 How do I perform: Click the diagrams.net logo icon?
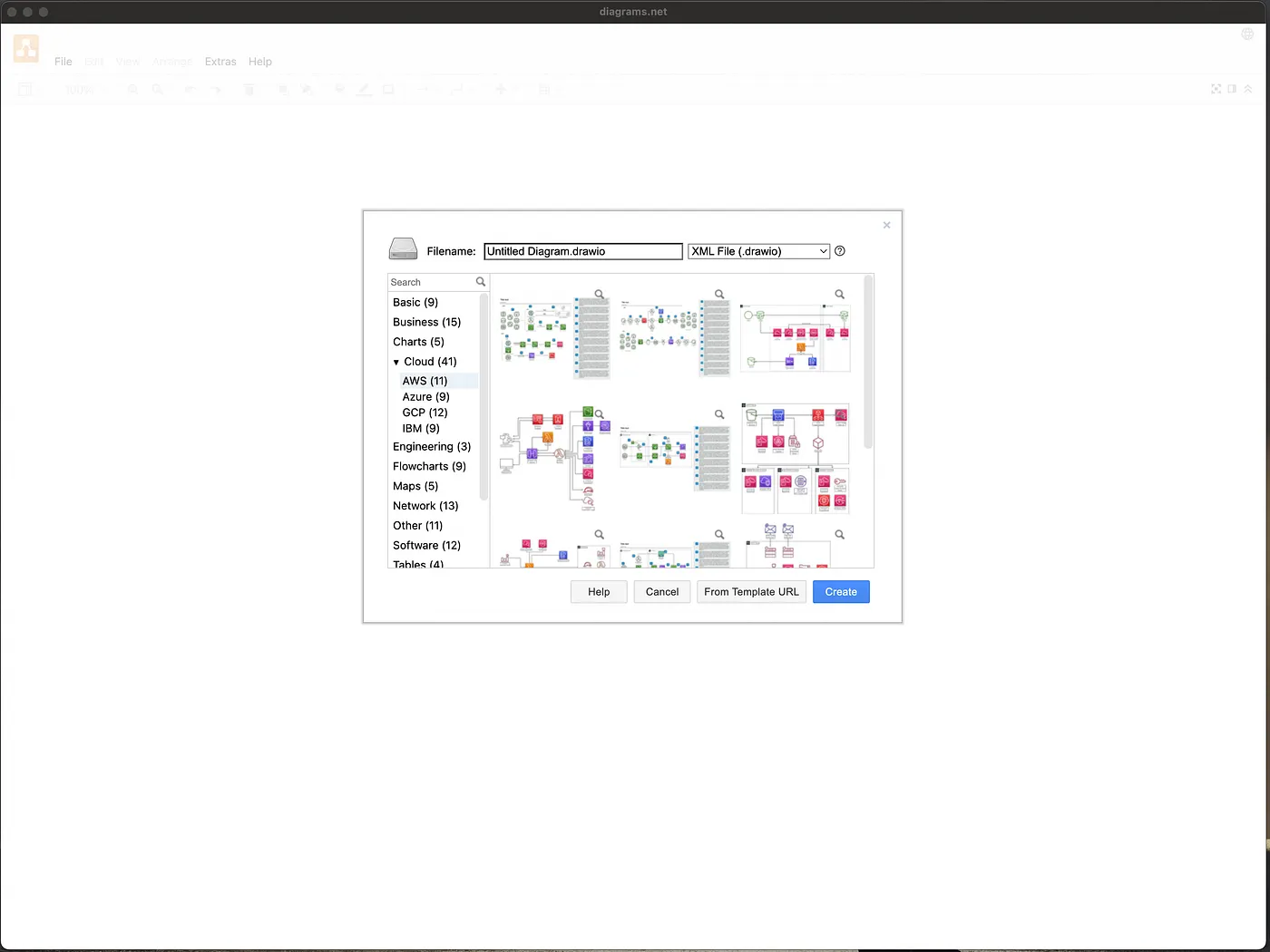25,48
